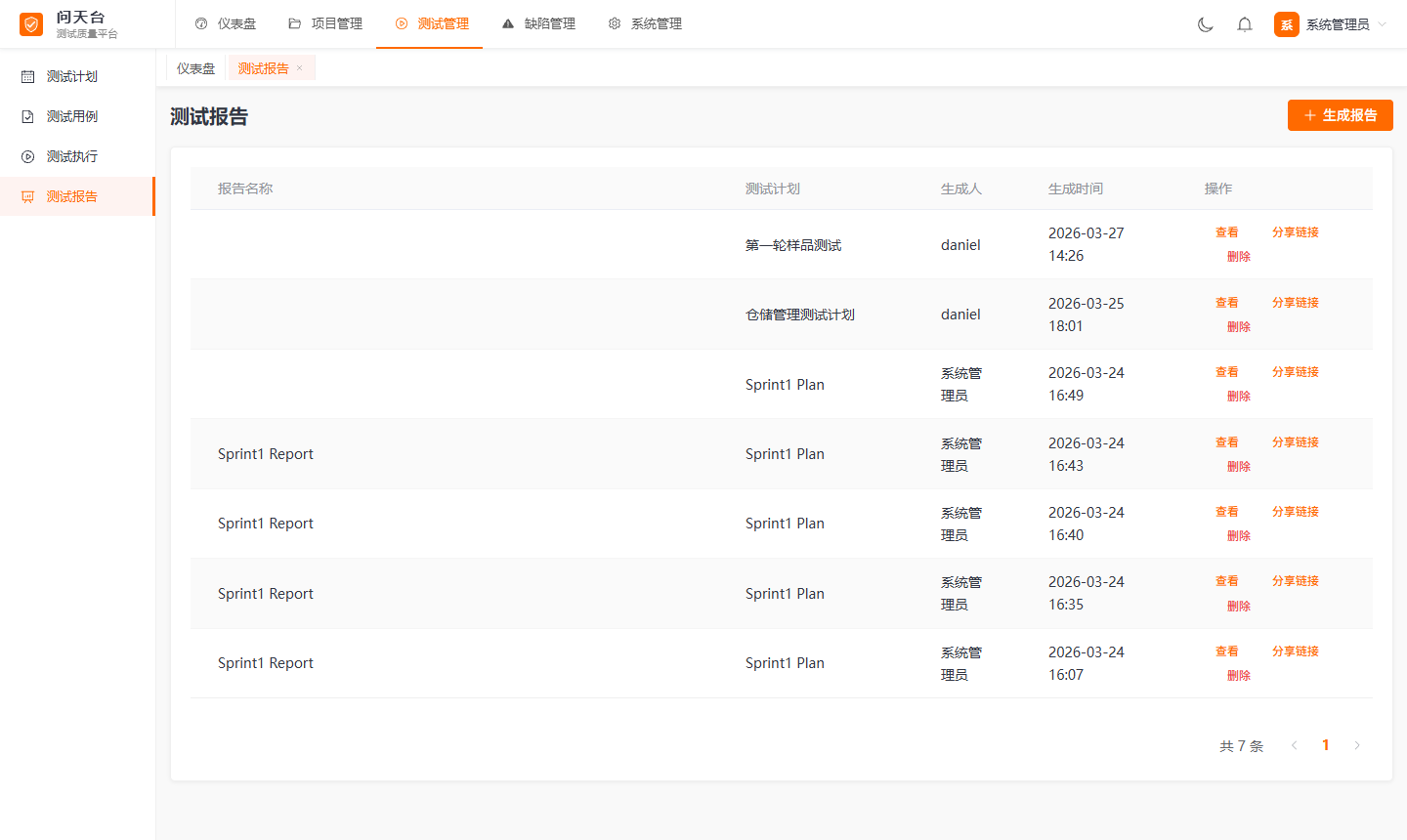Open 系统管理 top menu
The image size is (1407, 840).
pyautogui.click(x=645, y=23)
